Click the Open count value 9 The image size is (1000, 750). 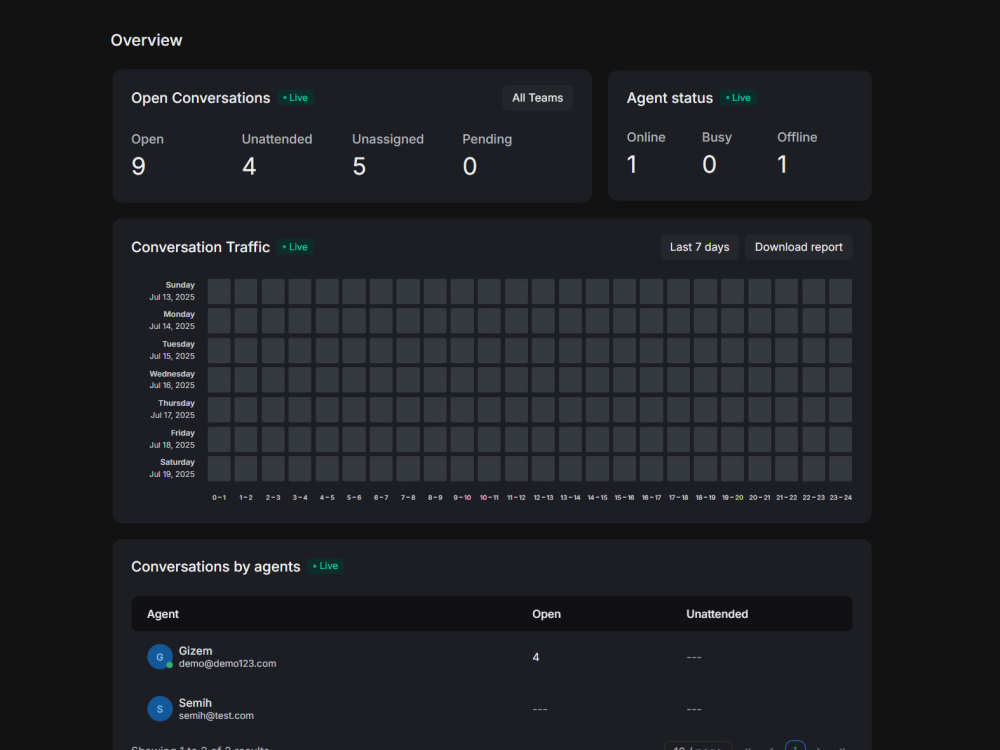pyautogui.click(x=138, y=166)
